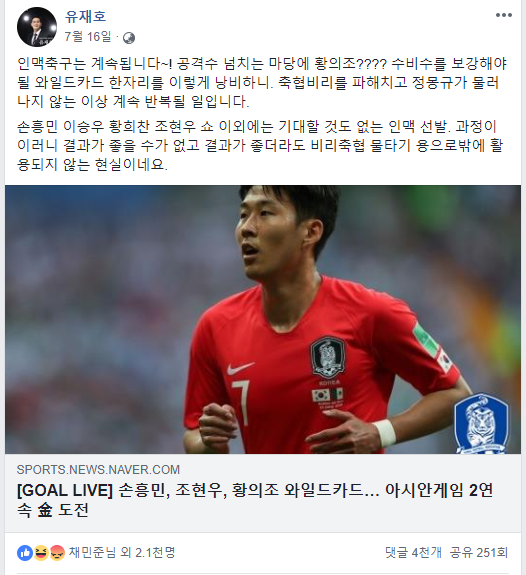Image resolution: width=526 pixels, height=575 pixels.
Task: Click the blue tiger emblem in article image
Action: click(x=482, y=424)
